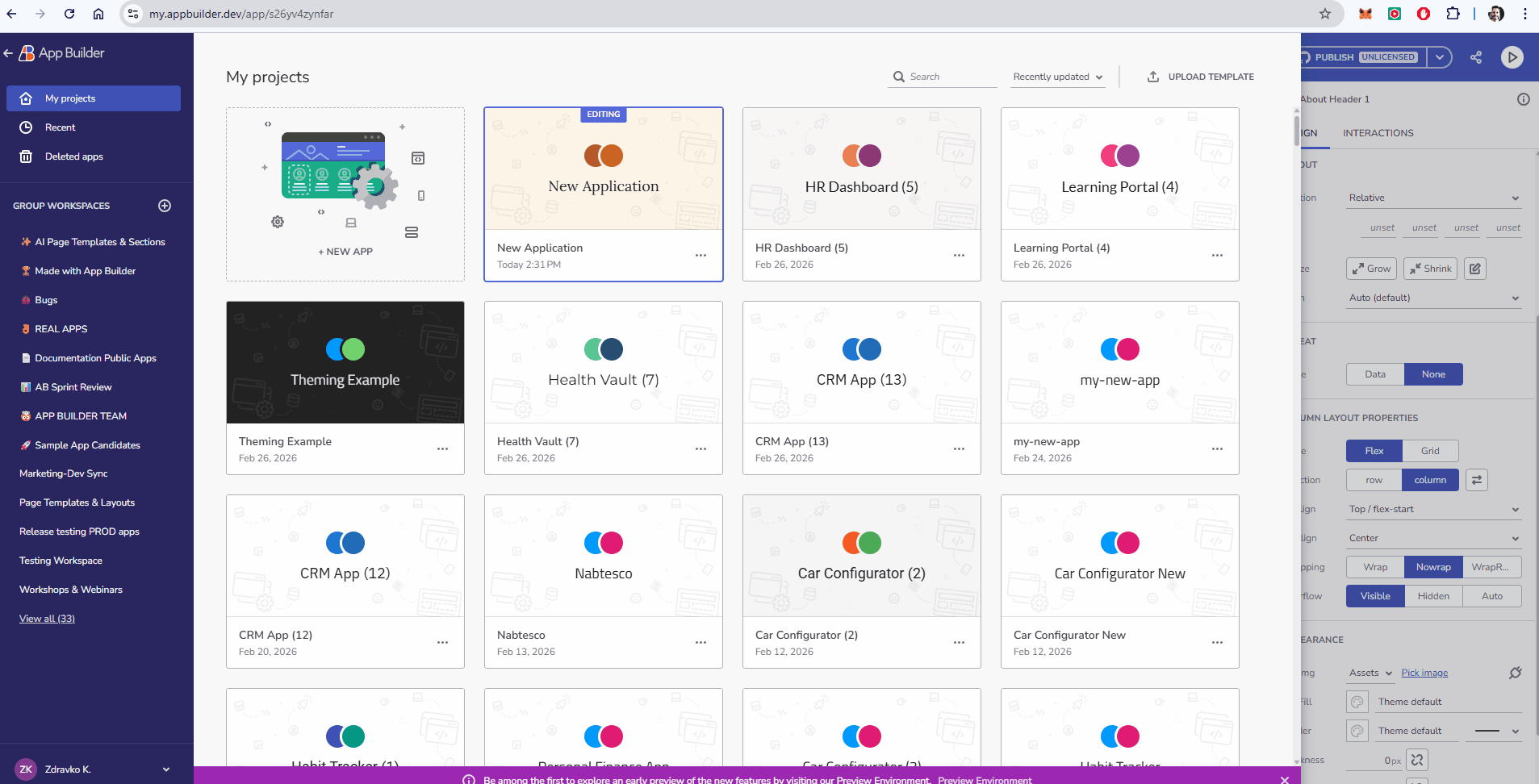Switch to the Interactions tab
Viewport: 1539px width, 784px height.
[x=1378, y=132]
